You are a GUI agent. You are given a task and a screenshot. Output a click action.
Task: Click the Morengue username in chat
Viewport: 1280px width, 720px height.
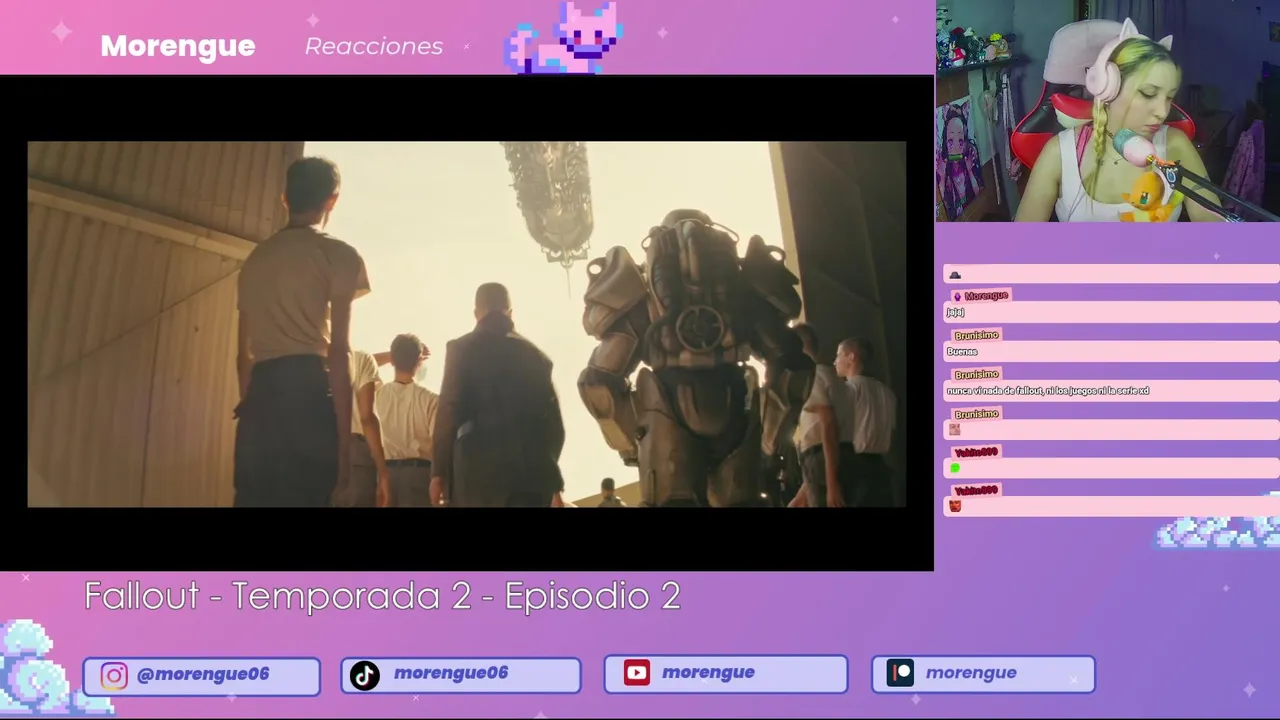[986, 296]
